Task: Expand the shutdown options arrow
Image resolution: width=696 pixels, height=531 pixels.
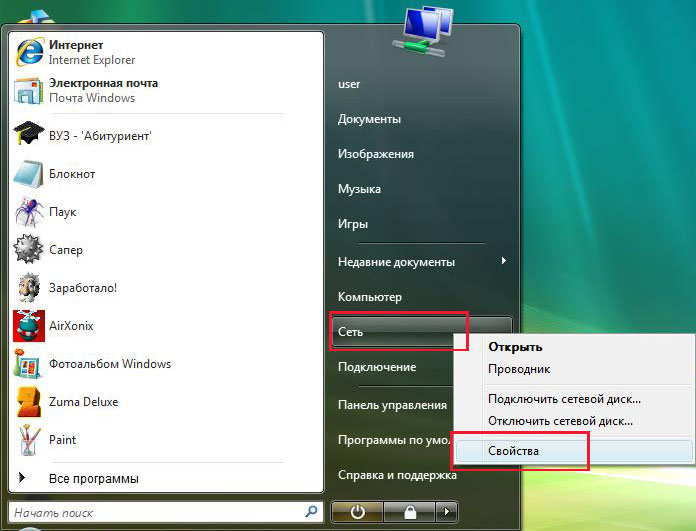Action: (x=447, y=512)
